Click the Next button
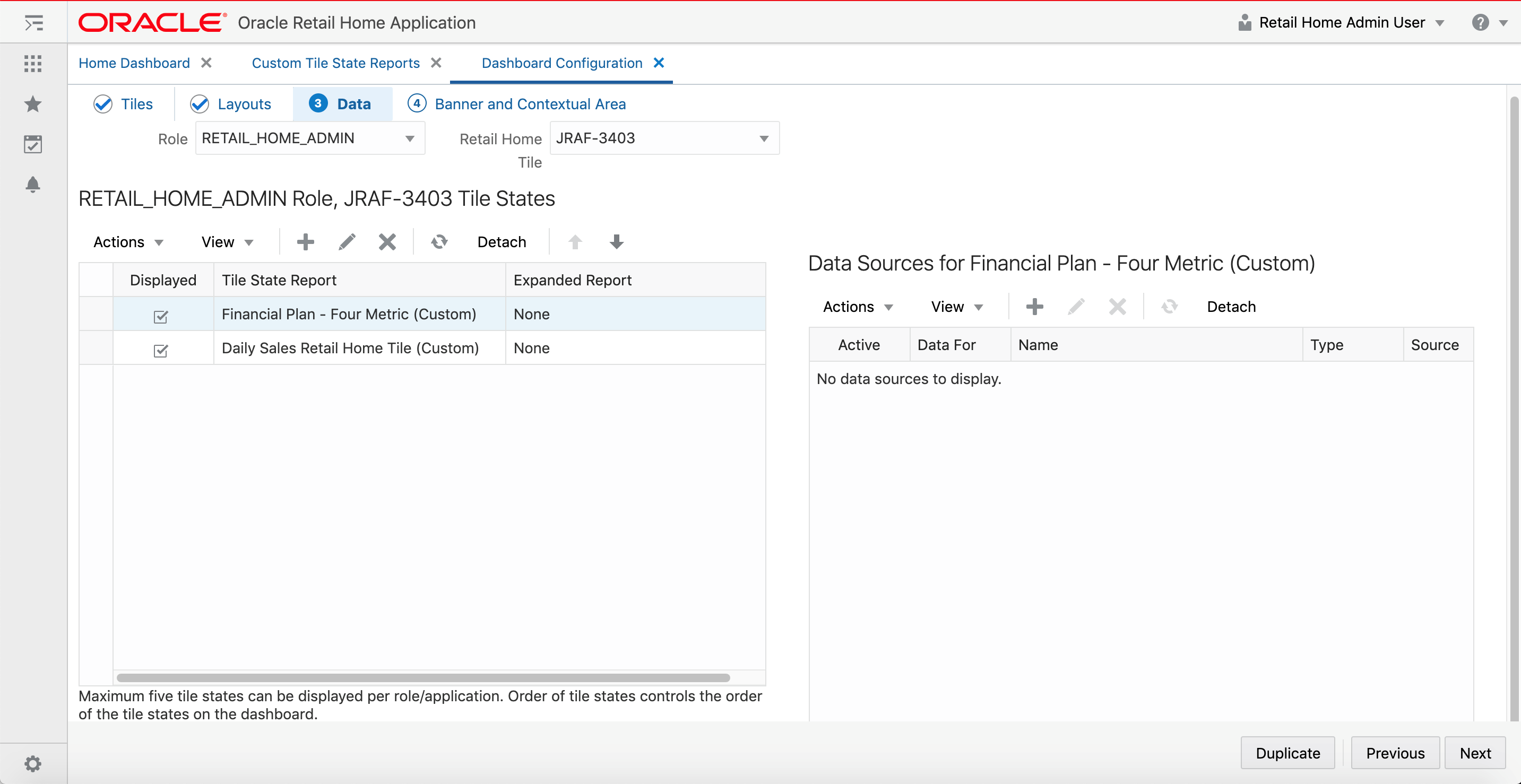1521x784 pixels. tap(1474, 753)
